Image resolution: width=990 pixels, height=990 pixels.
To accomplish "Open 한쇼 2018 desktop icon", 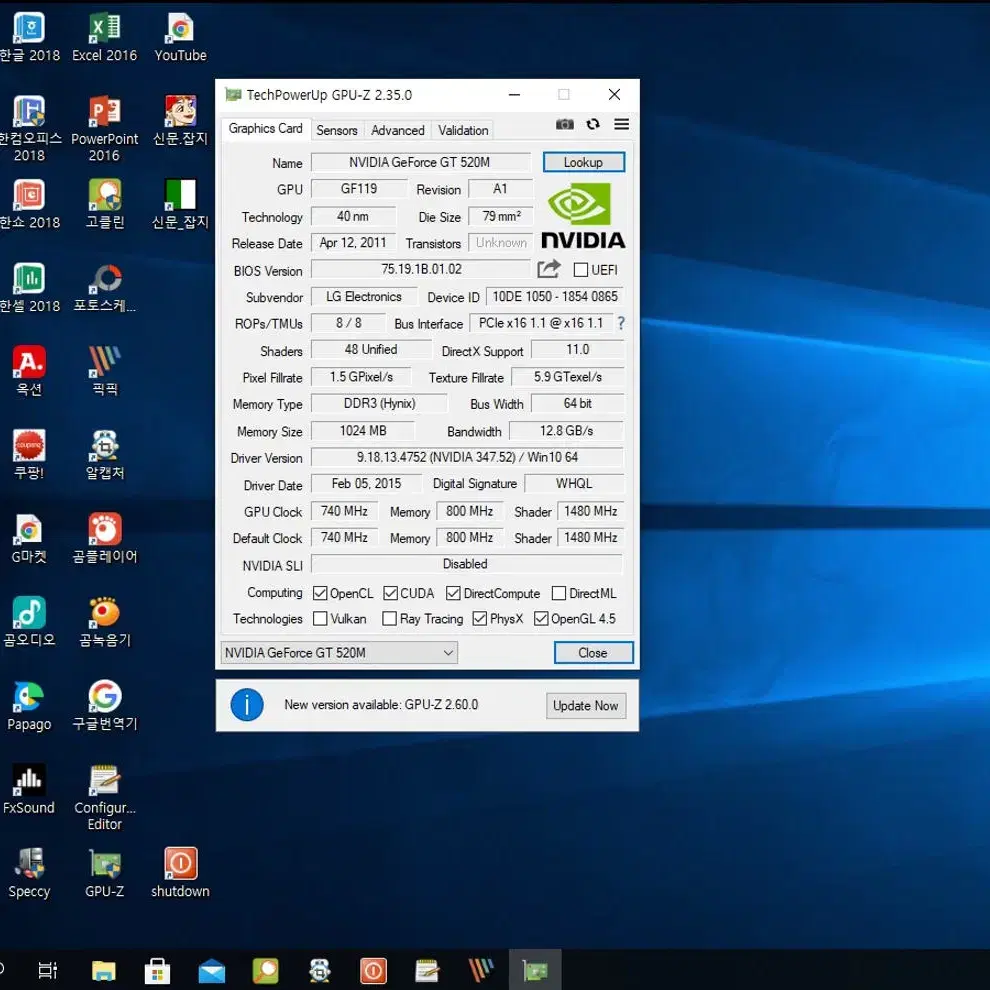I will point(29,205).
